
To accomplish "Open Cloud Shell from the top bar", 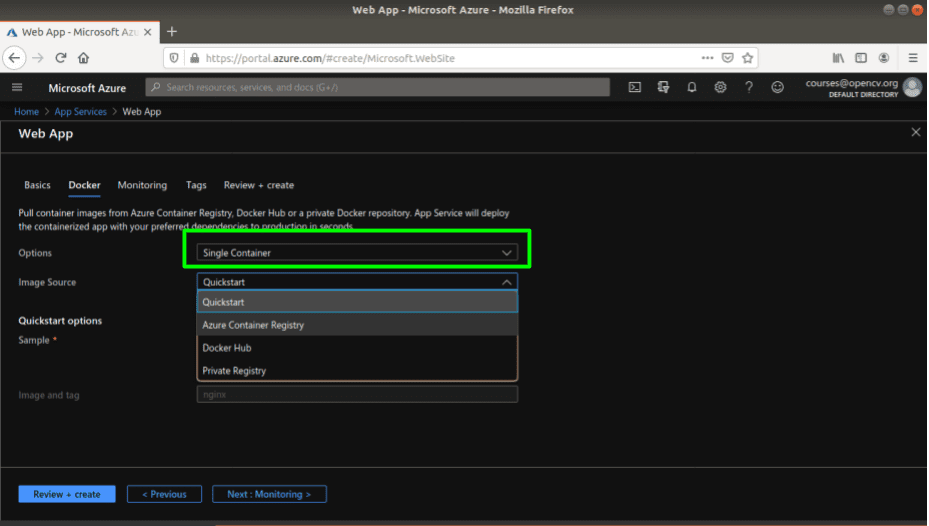I will pyautogui.click(x=635, y=88).
